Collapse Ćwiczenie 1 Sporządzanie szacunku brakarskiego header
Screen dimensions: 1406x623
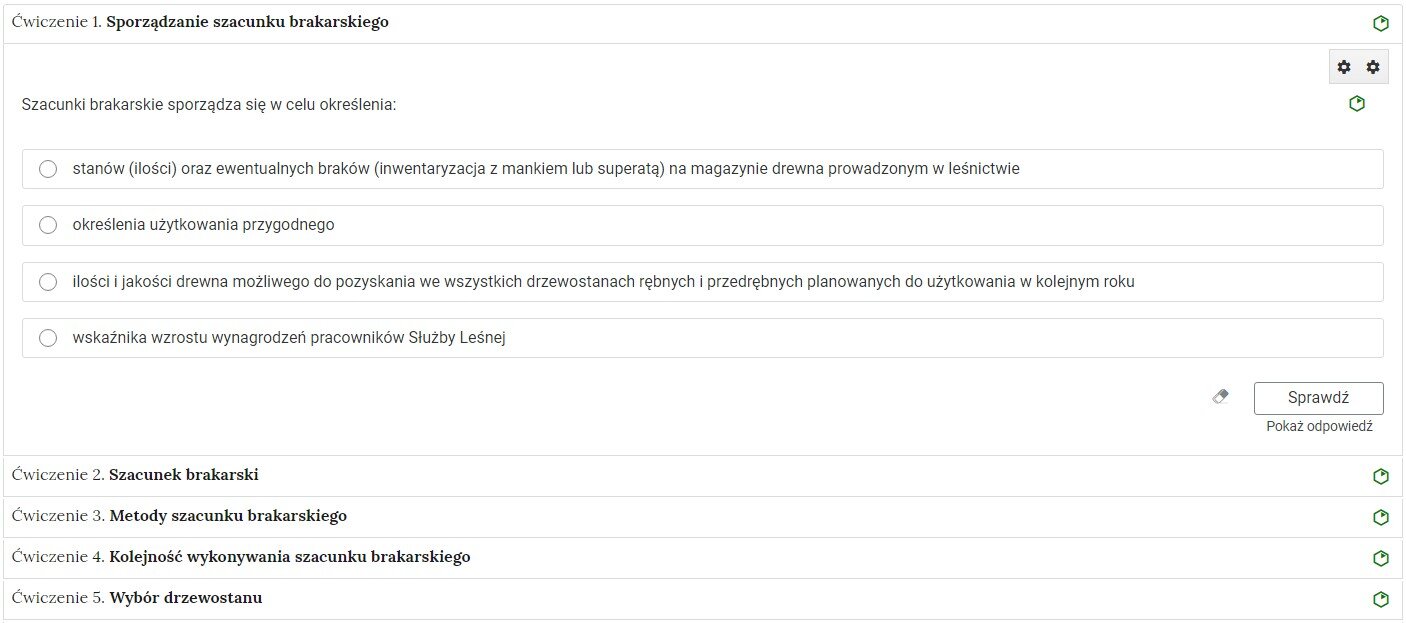pyautogui.click(x=703, y=23)
